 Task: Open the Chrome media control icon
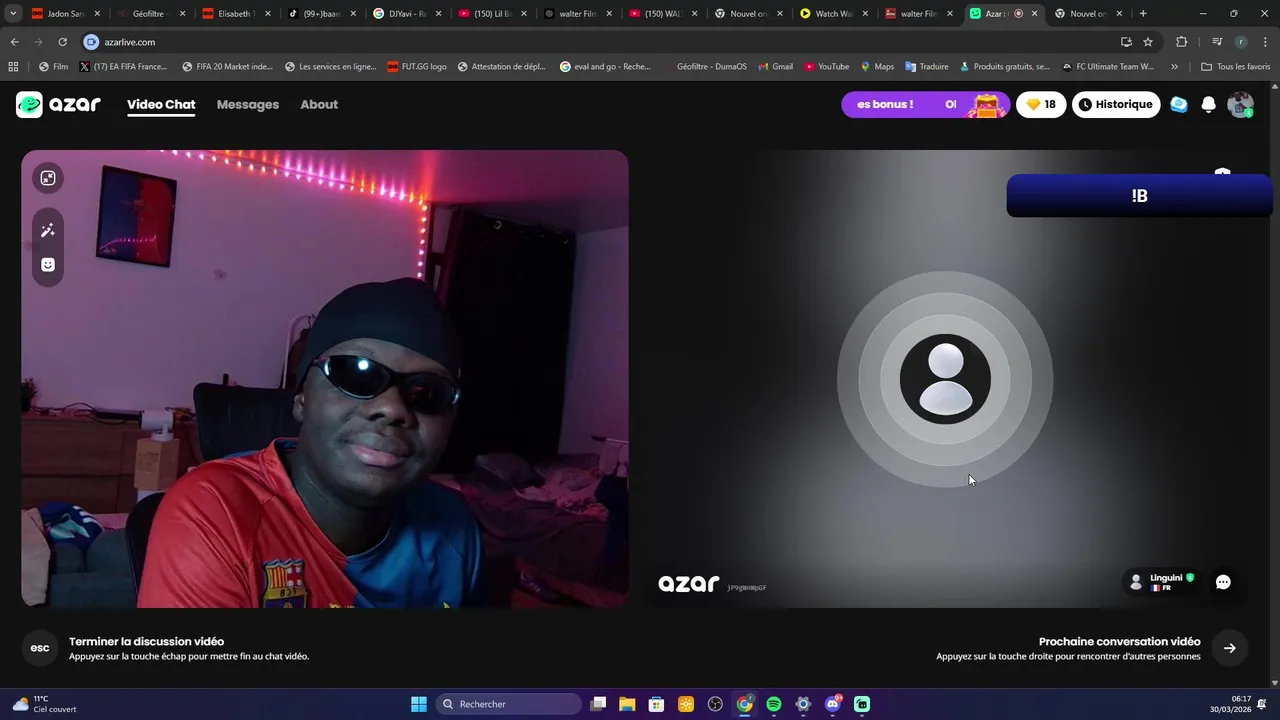[x=1217, y=42]
